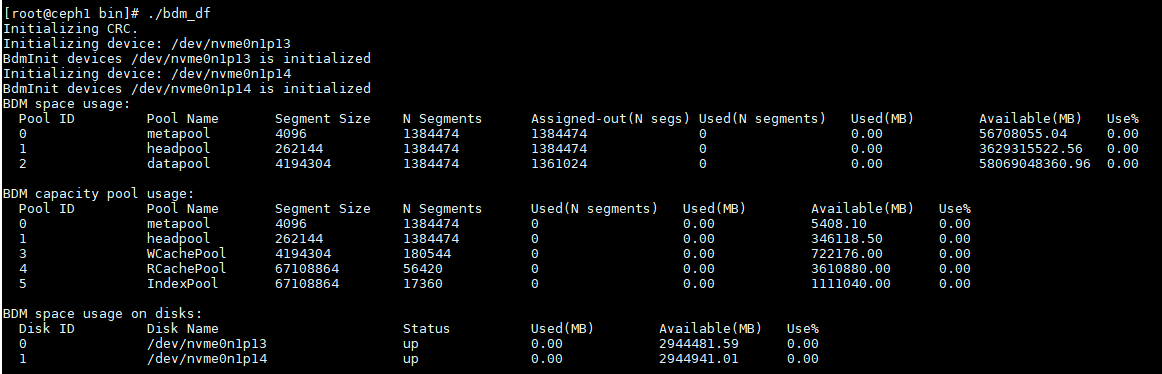Click 'up' status for nvme0n1p13
The image size is (1162, 374).
[x=411, y=344]
